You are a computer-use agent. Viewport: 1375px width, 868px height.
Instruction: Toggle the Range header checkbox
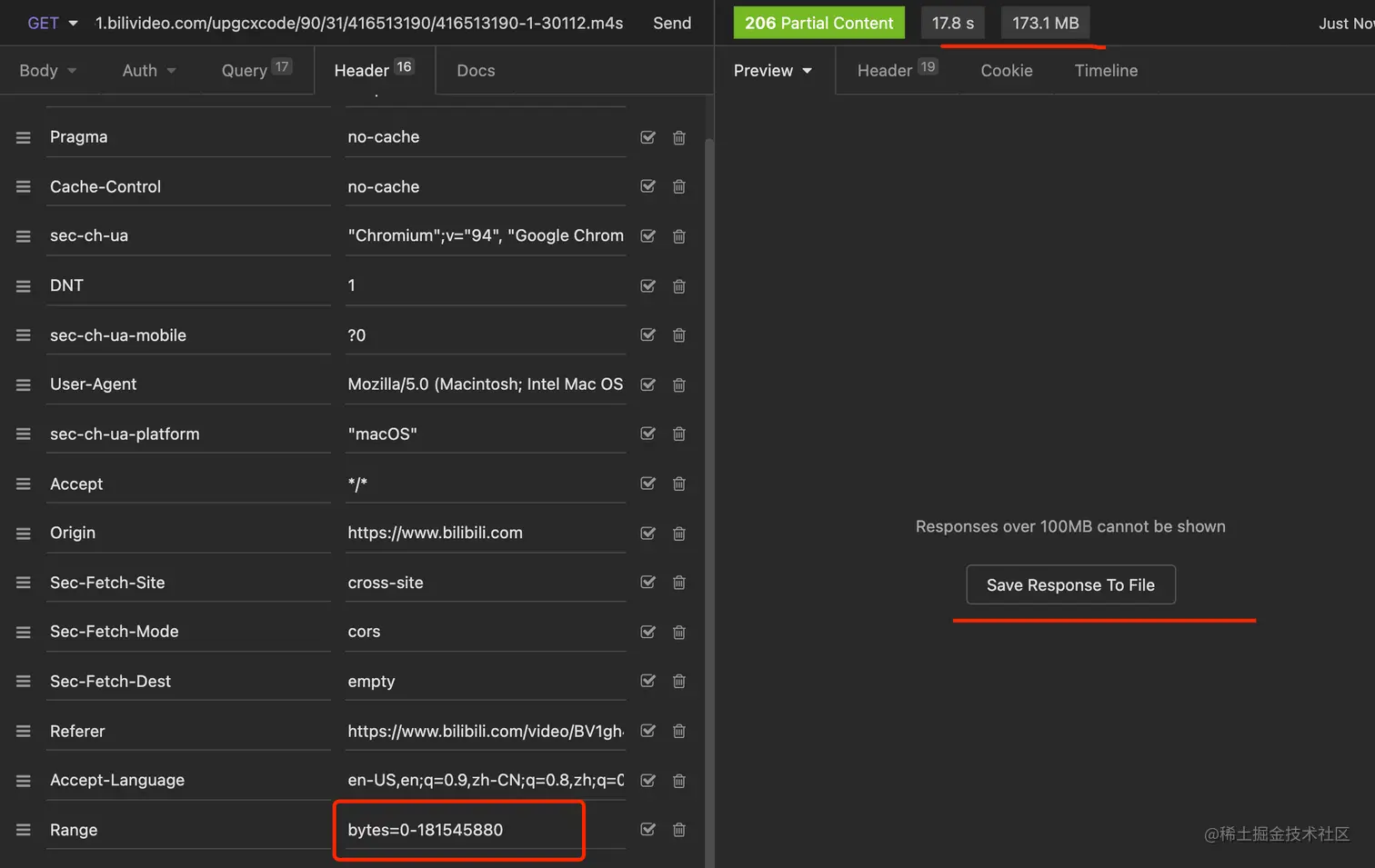click(648, 829)
